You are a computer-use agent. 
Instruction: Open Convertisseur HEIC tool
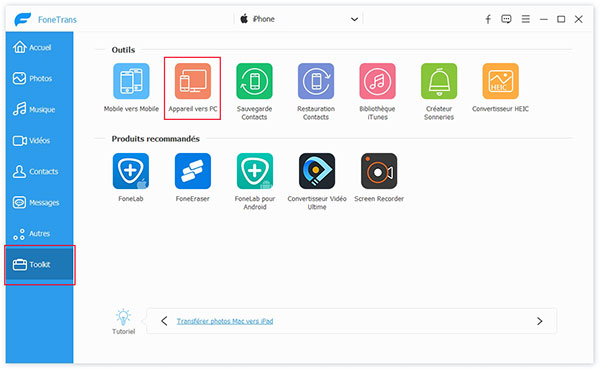coord(501,81)
